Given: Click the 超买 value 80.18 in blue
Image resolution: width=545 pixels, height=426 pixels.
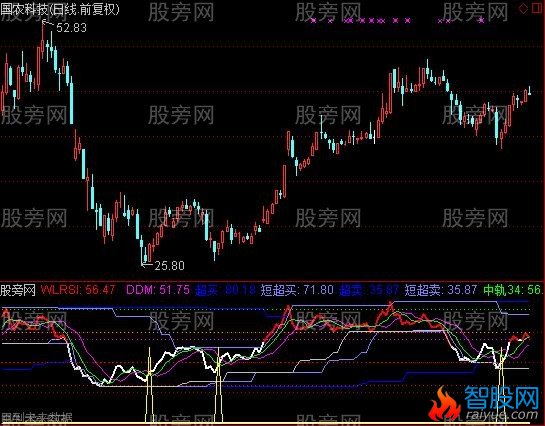Looking at the screenshot, I should [x=226, y=289].
